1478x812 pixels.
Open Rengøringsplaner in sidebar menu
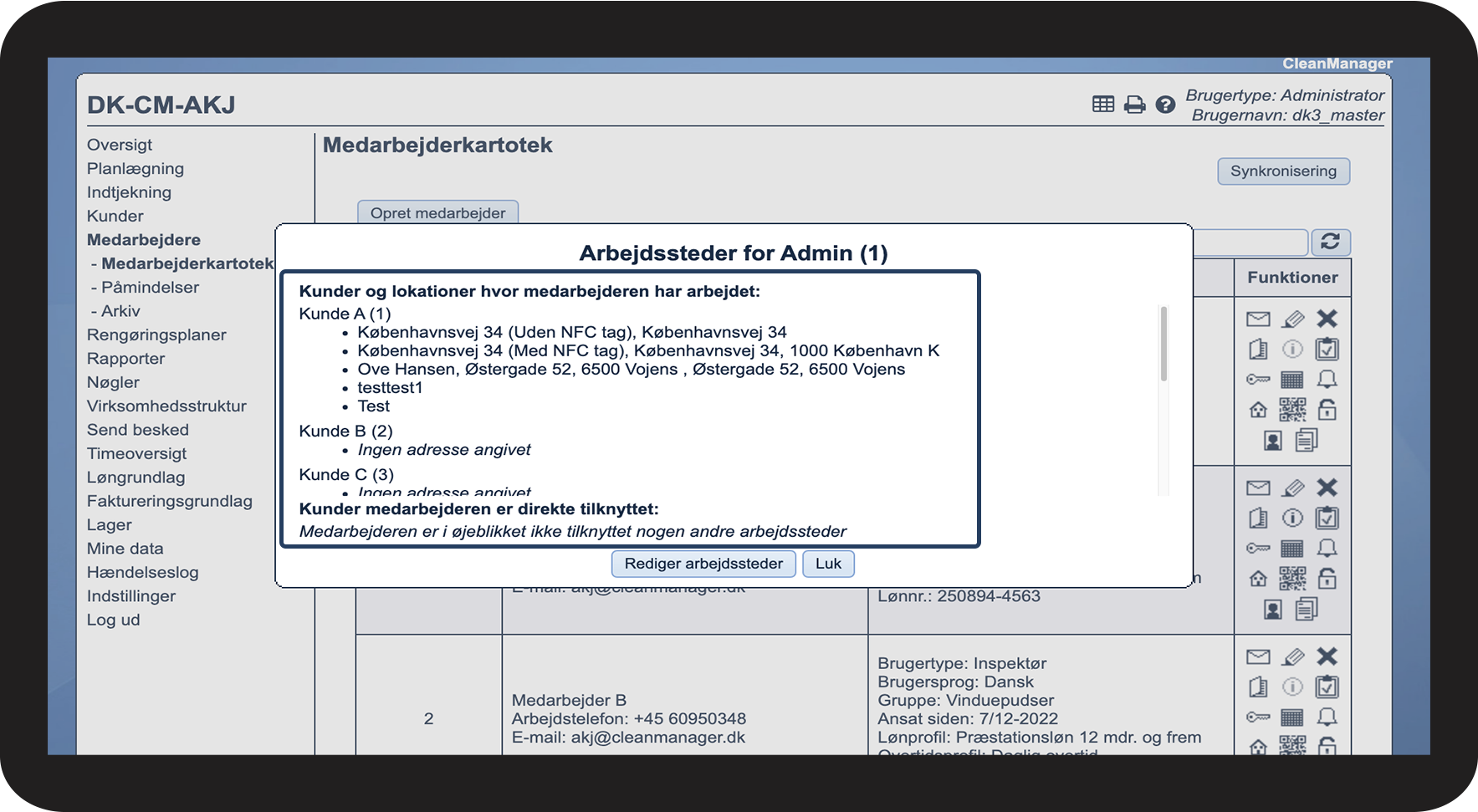pyautogui.click(x=156, y=335)
